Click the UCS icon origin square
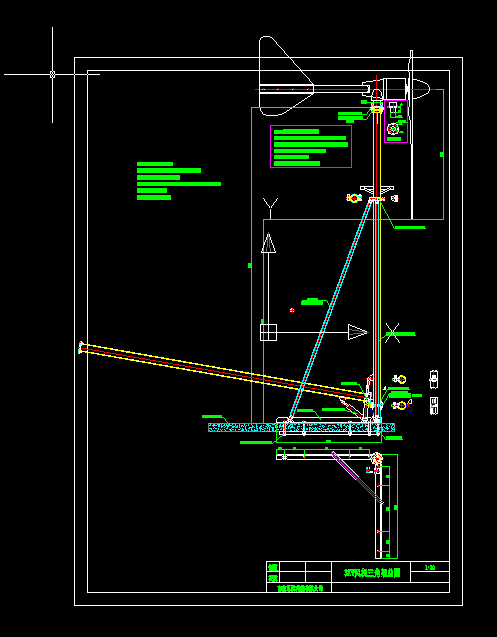The height and width of the screenshot is (637, 497). (268, 332)
